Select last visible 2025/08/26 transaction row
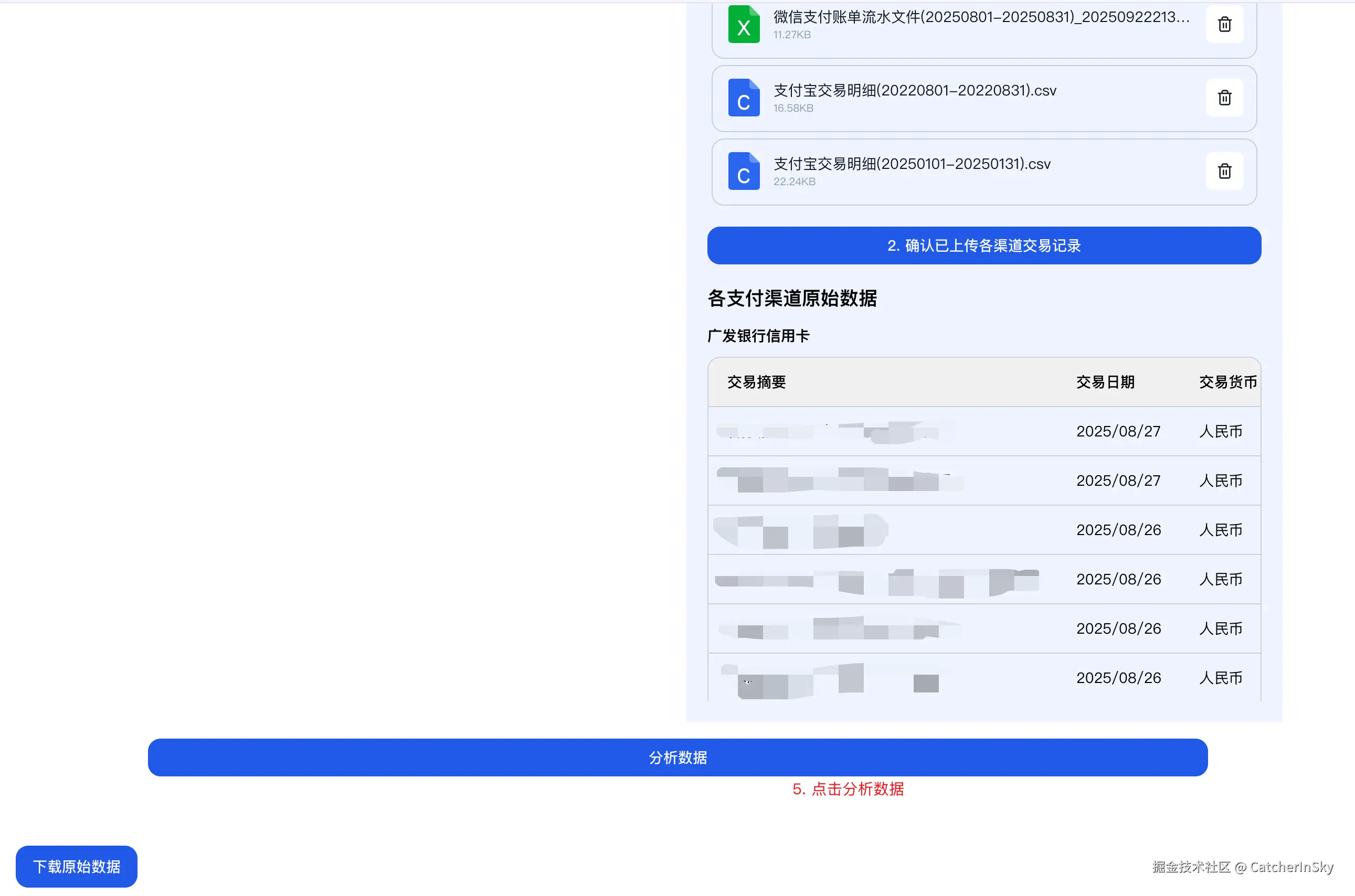 click(1117, 678)
